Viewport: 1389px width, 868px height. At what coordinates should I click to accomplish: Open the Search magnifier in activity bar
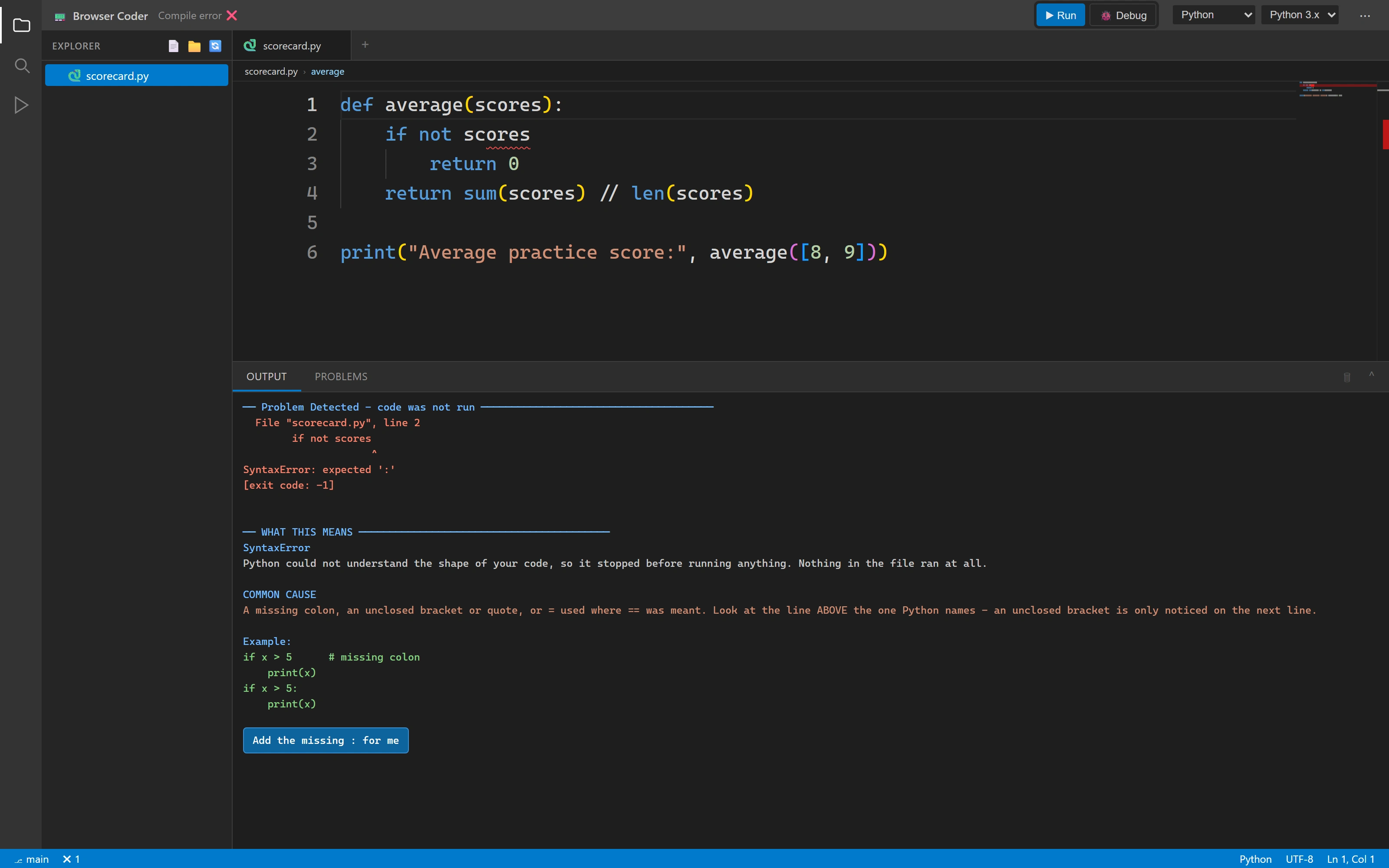point(21,66)
